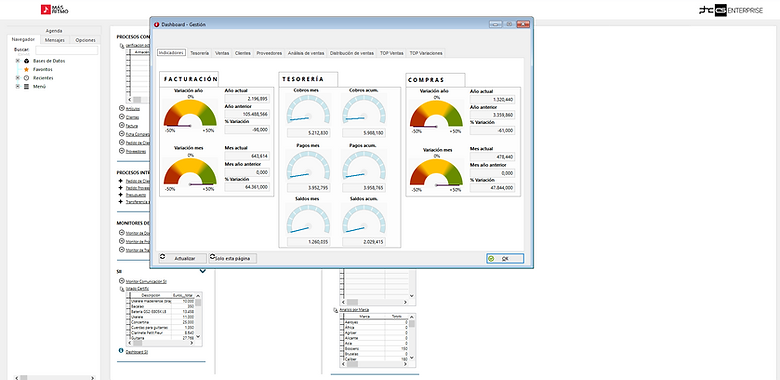The image size is (780, 380).
Task: Click the search icon beside listado Certific
Action: click(122, 288)
